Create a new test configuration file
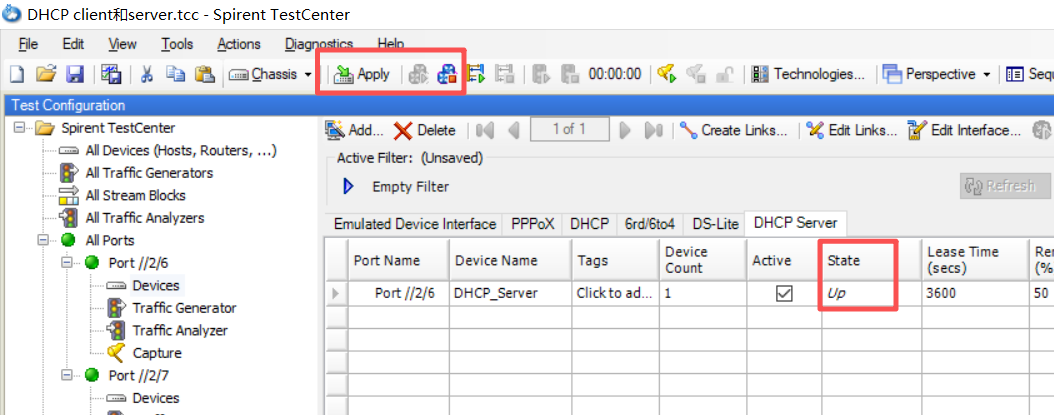 (15, 74)
